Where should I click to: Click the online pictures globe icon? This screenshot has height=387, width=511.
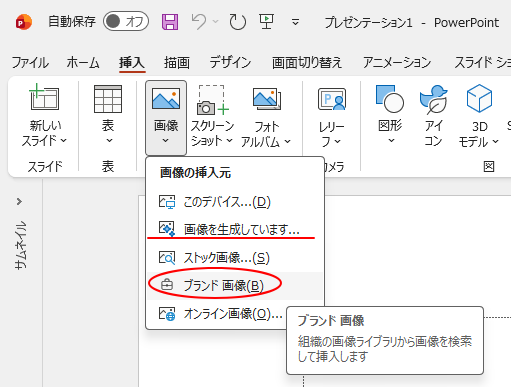tap(167, 314)
